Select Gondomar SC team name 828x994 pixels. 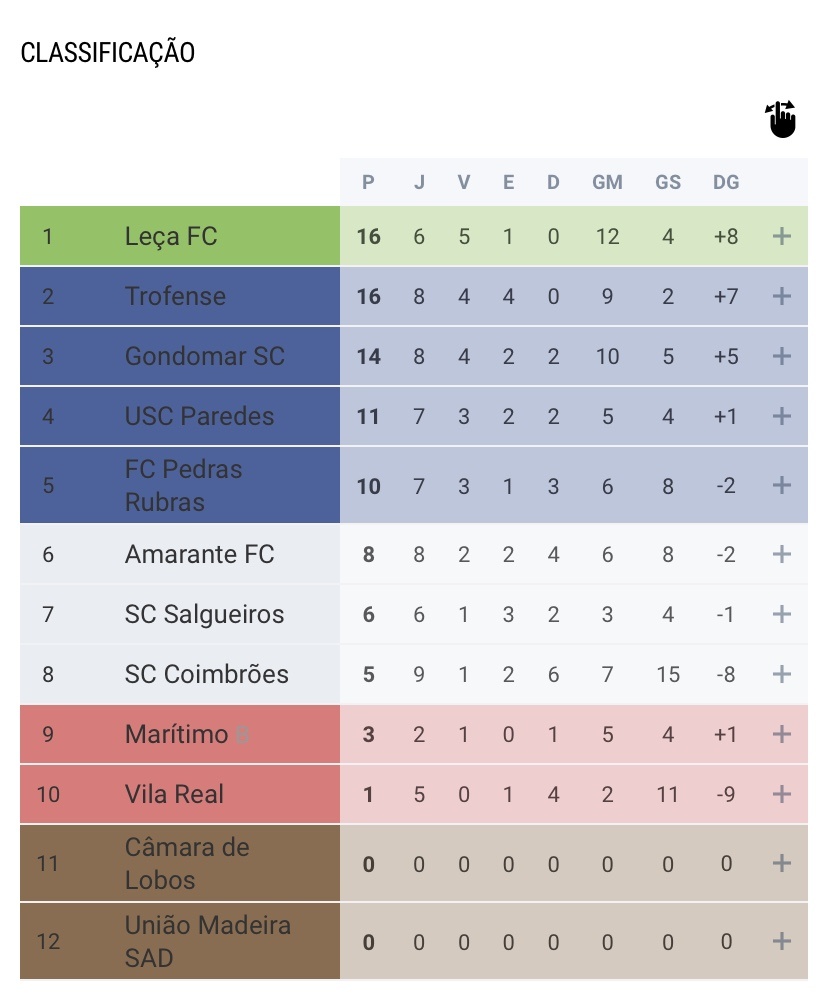coord(205,356)
